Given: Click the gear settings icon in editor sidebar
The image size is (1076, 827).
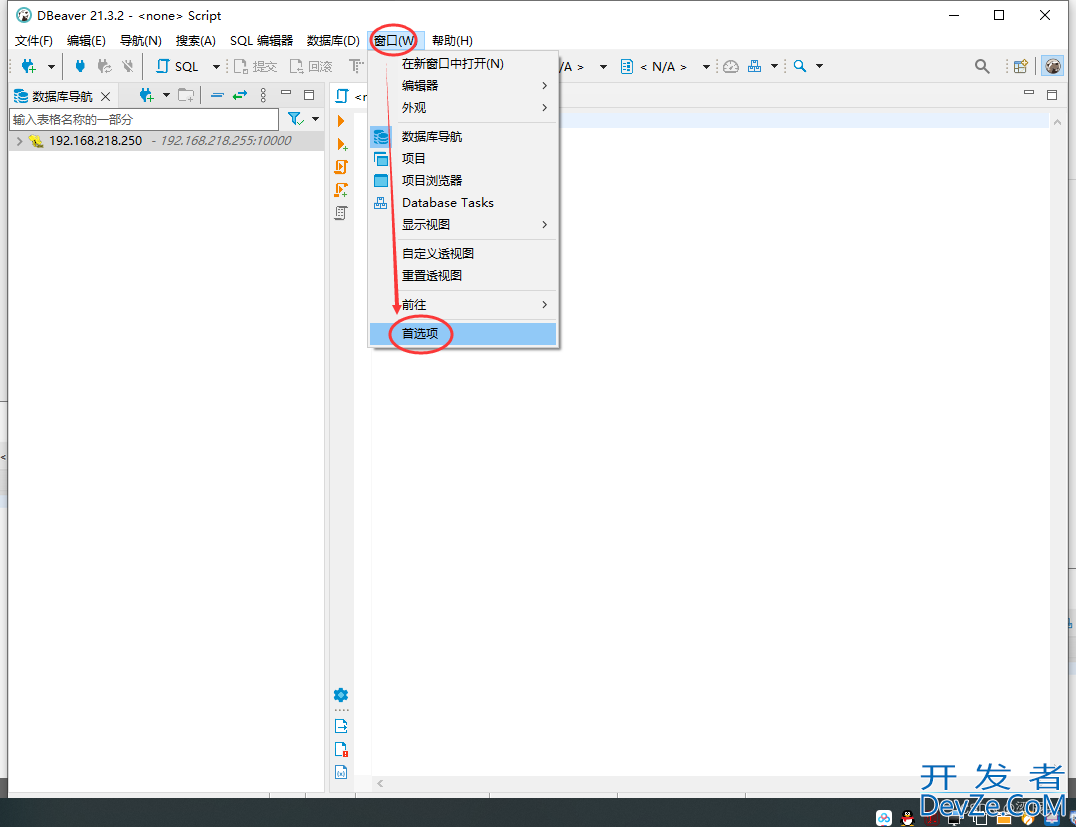Looking at the screenshot, I should [x=341, y=695].
